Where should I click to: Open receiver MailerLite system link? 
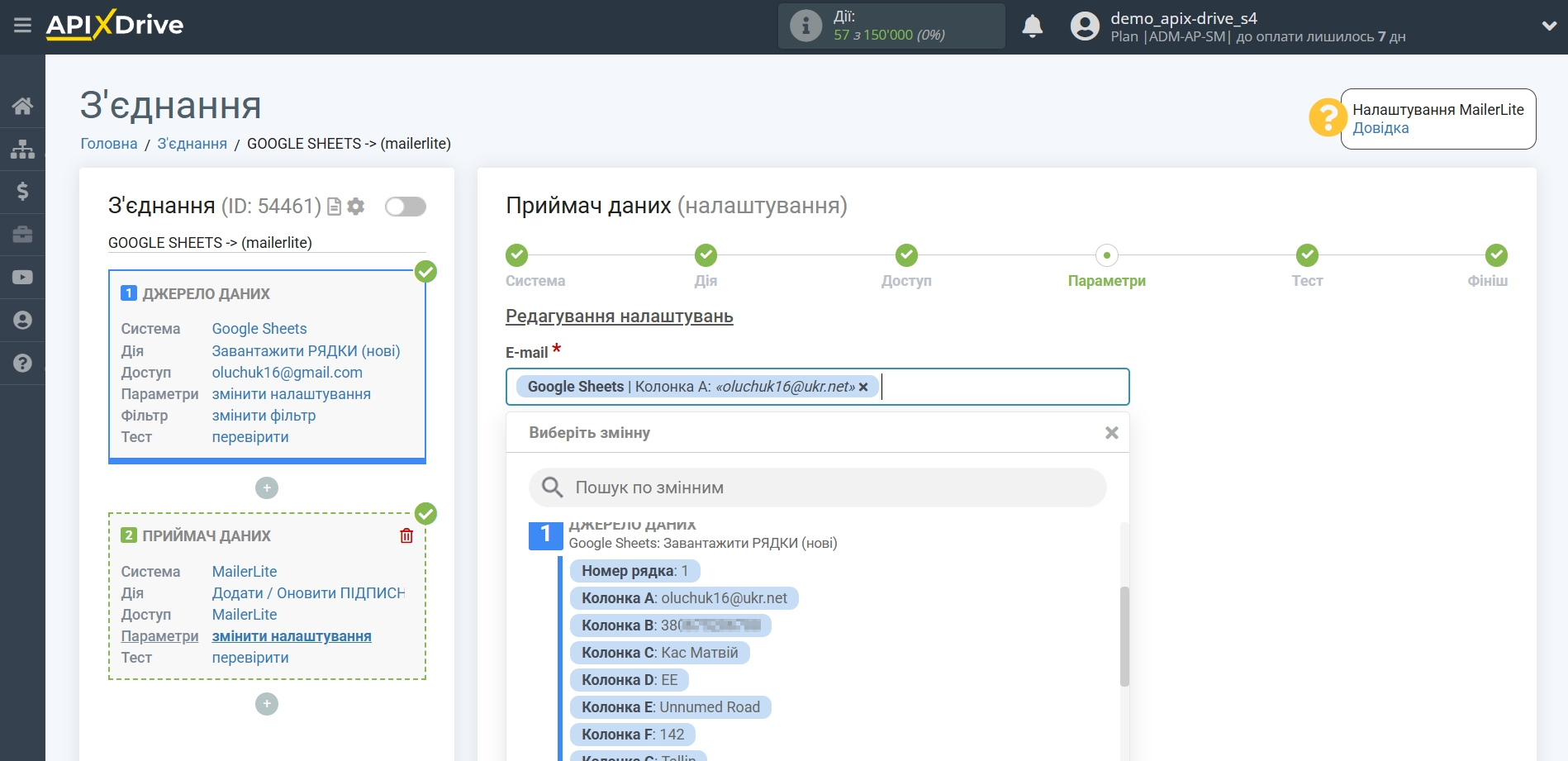[245, 572]
